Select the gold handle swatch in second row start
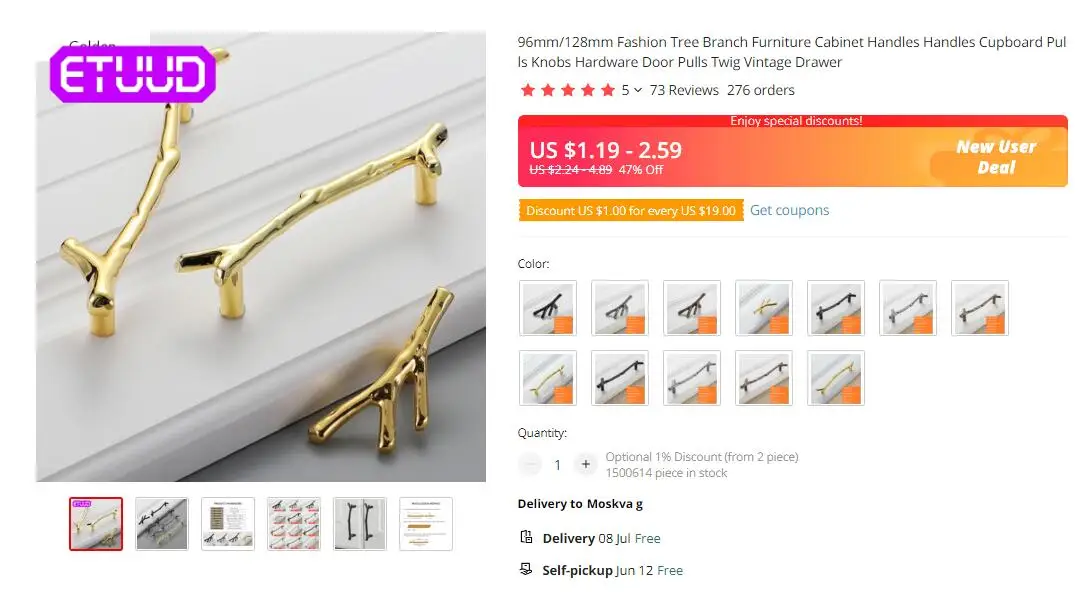The width and height of the screenshot is (1081, 596). [x=548, y=378]
